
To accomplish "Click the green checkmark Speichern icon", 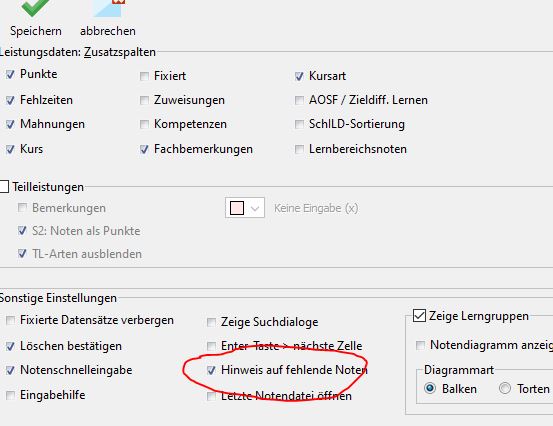I will (x=36, y=8).
